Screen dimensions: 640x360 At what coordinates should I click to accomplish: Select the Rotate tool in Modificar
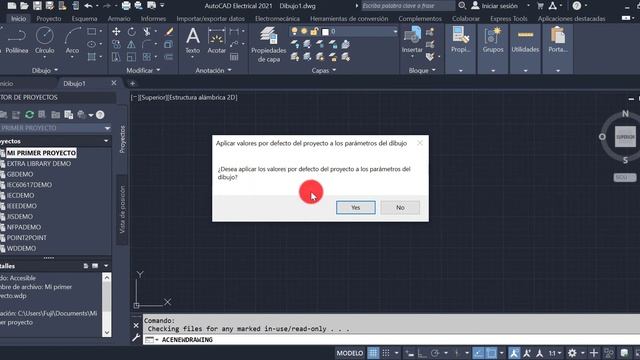point(131,32)
